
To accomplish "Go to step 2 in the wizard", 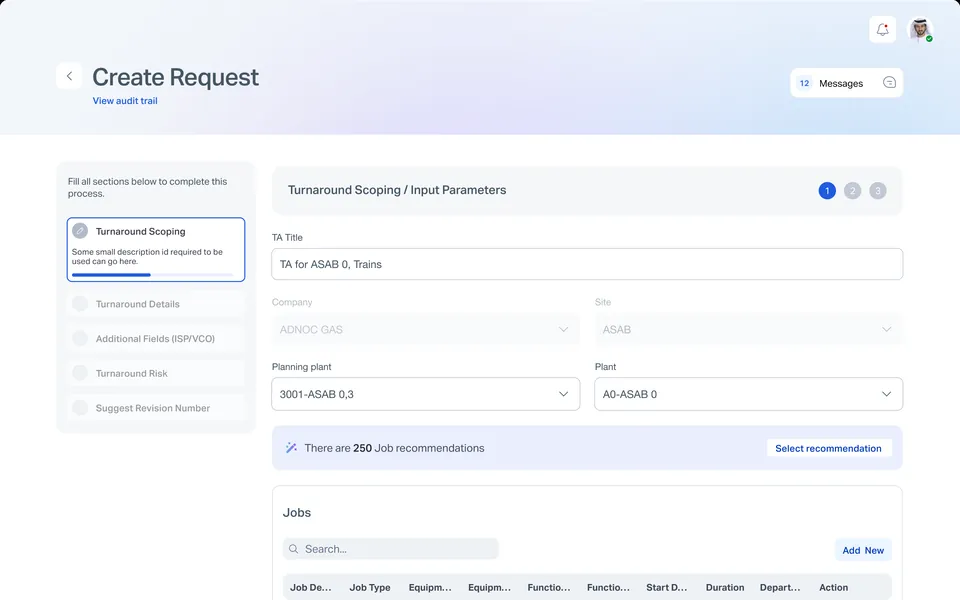I will click(x=852, y=190).
